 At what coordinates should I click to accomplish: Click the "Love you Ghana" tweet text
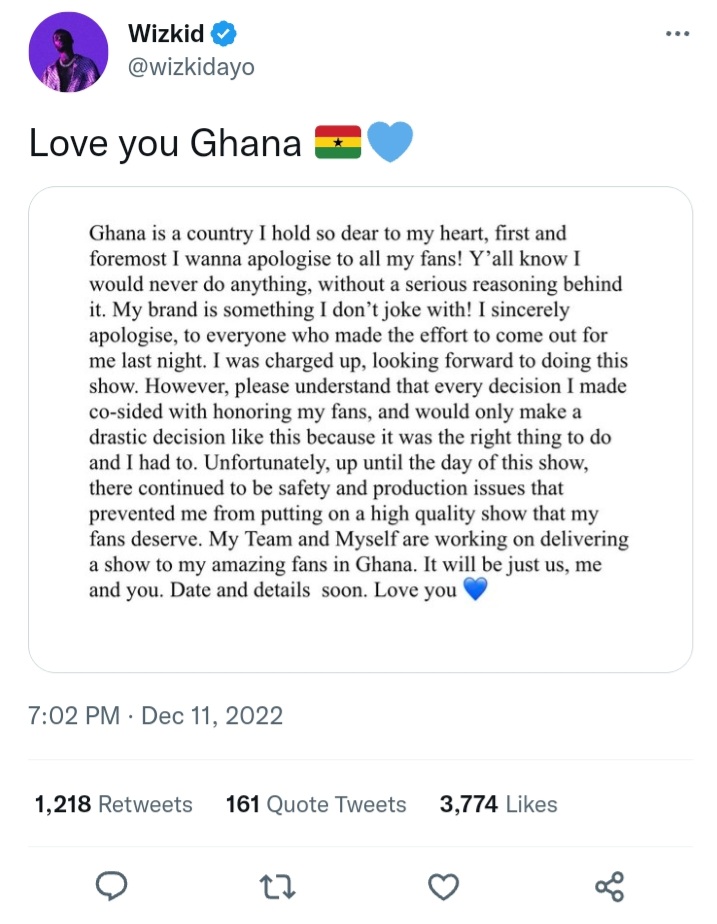pos(165,144)
